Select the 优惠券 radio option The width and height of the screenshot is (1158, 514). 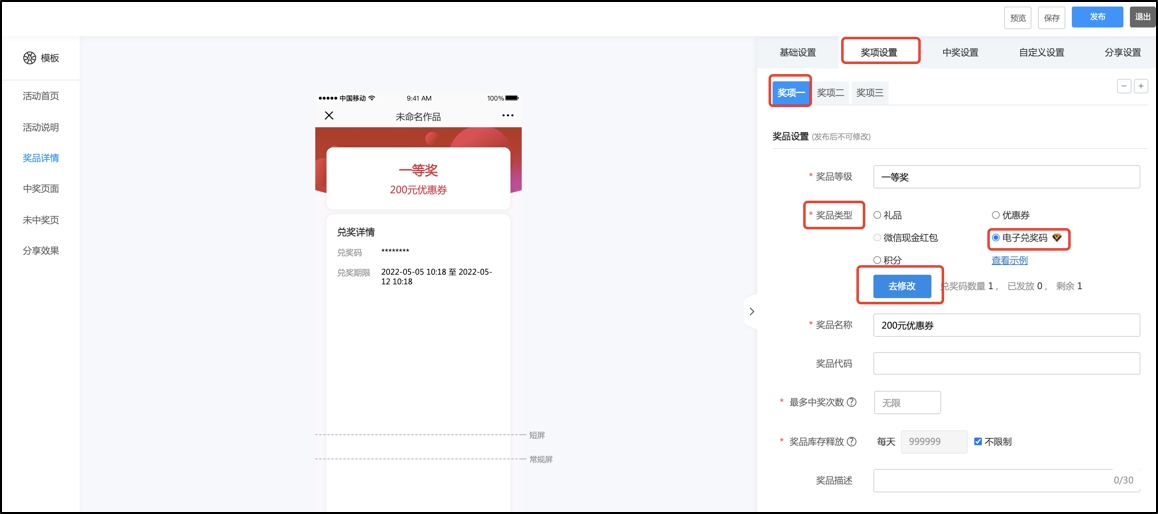pos(996,215)
